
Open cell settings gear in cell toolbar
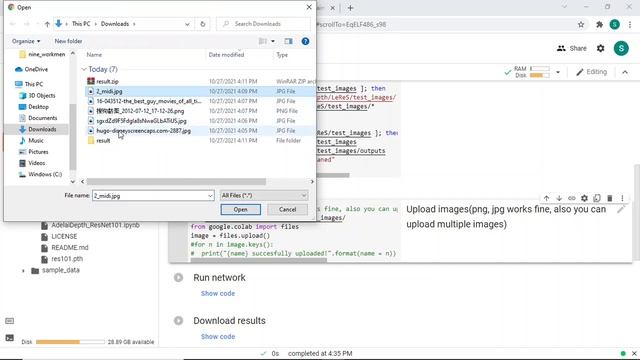584,198
